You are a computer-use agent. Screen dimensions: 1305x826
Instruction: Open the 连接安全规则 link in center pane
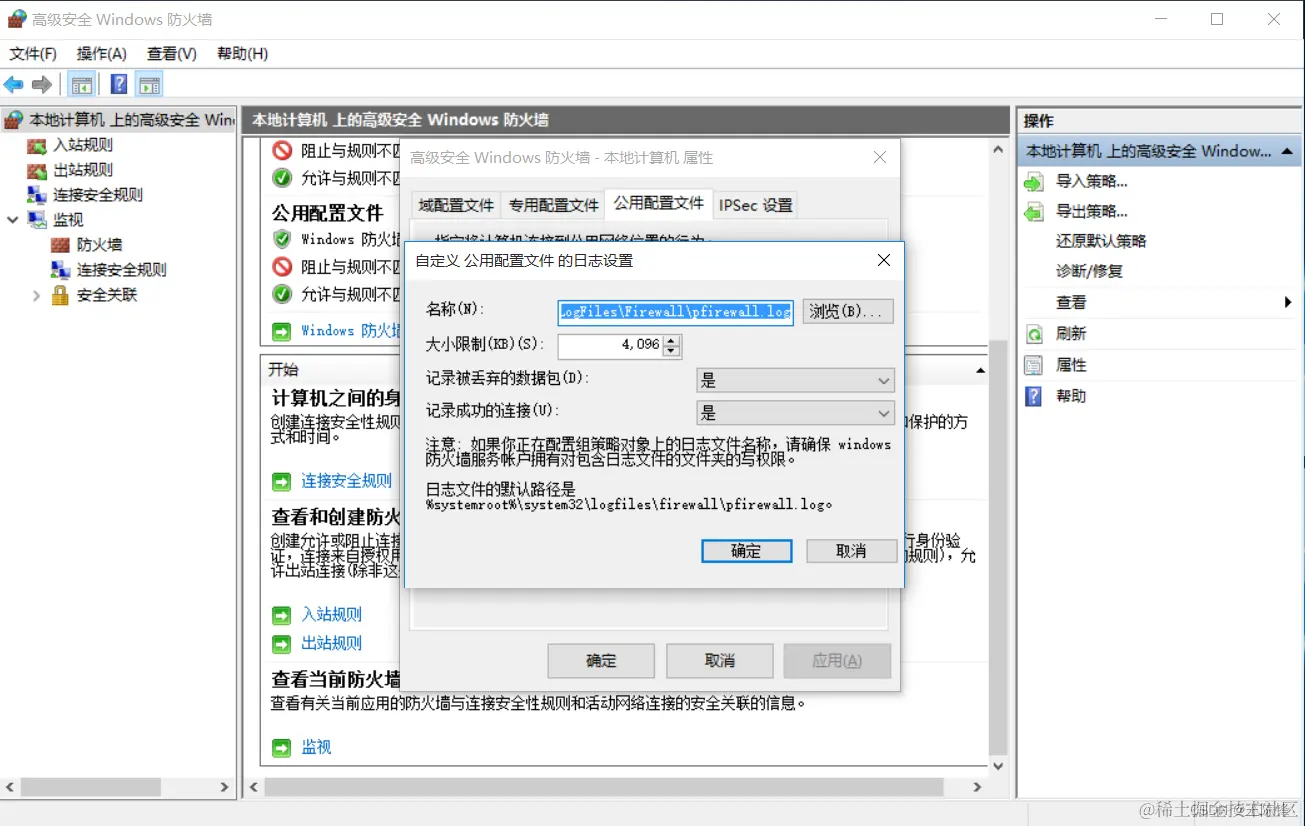[347, 482]
